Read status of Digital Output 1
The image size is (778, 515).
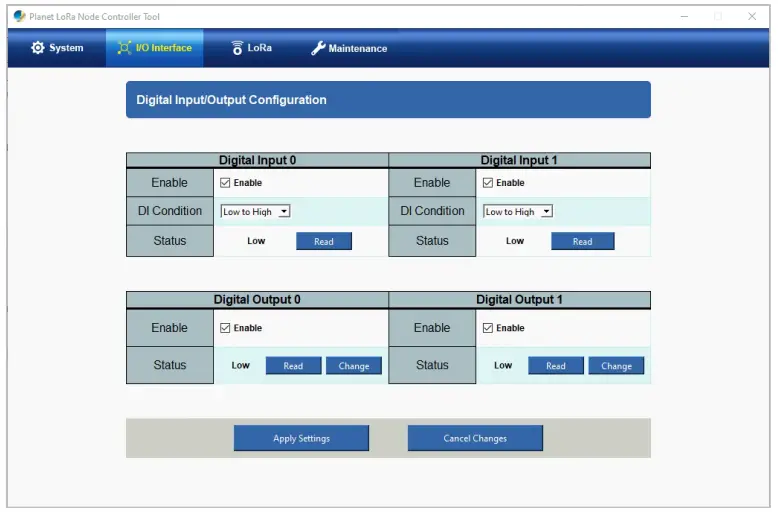(x=556, y=366)
